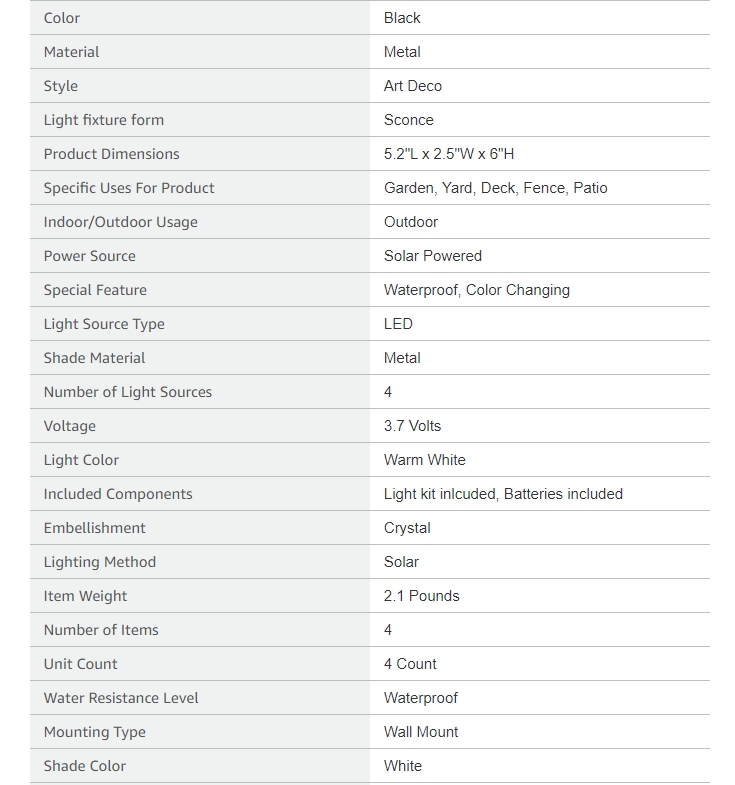The image size is (735, 785).
Task: Click the 3.7 Volts value
Action: click(412, 426)
